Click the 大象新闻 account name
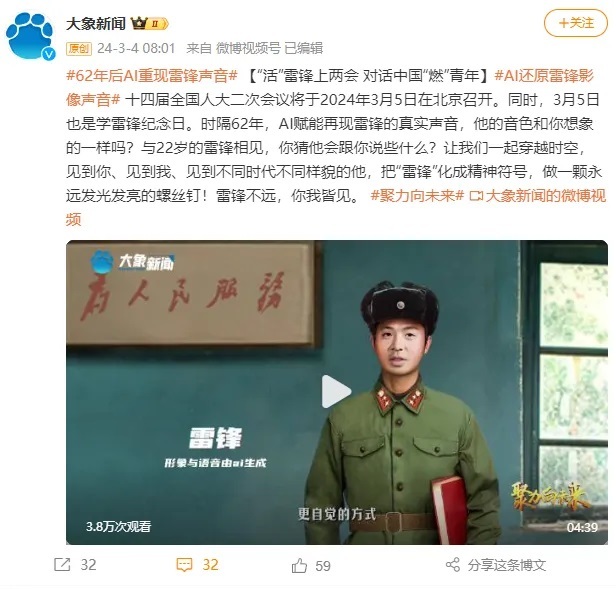 (95, 24)
